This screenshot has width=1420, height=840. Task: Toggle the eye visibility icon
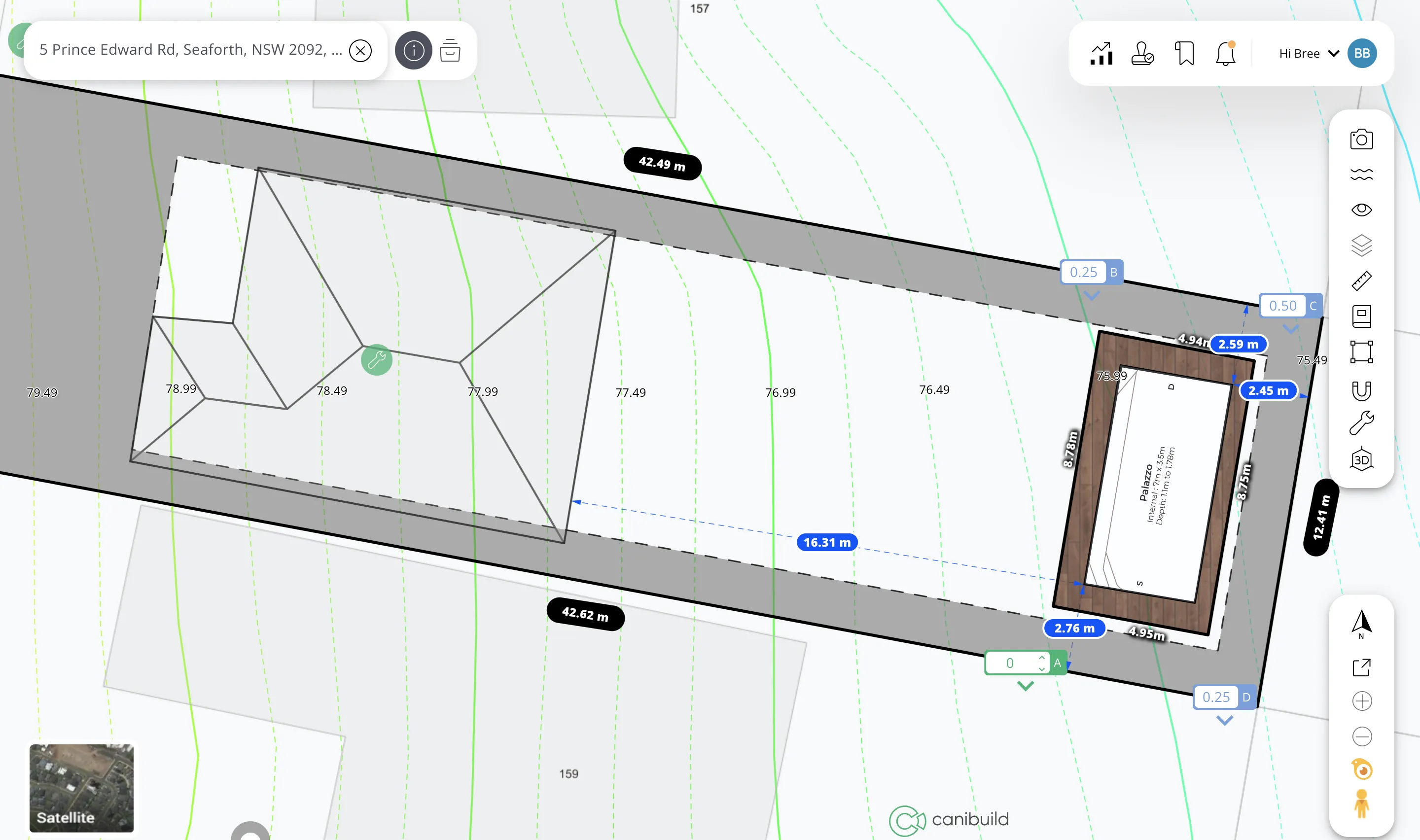tap(1361, 210)
